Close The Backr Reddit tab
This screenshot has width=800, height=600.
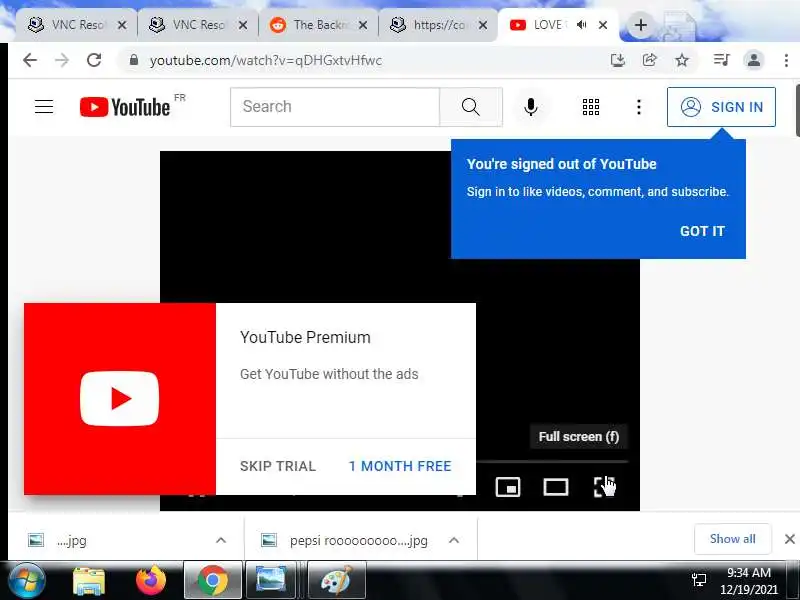coord(363,24)
